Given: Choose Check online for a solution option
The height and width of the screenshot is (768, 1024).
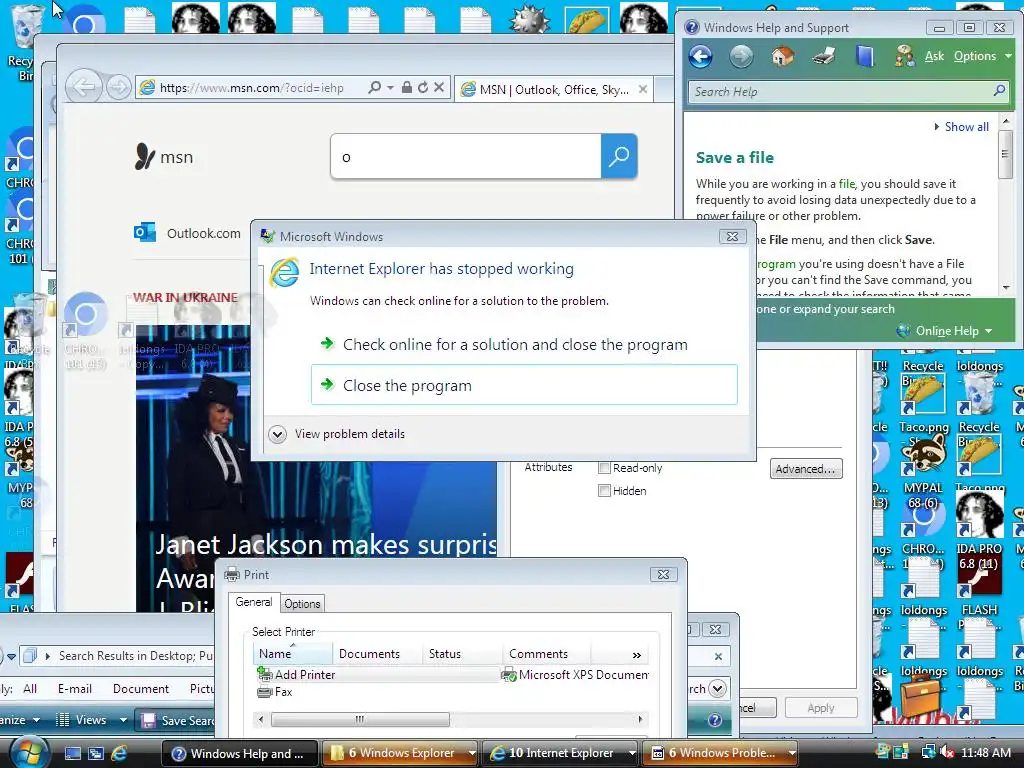Looking at the screenshot, I should (x=524, y=344).
